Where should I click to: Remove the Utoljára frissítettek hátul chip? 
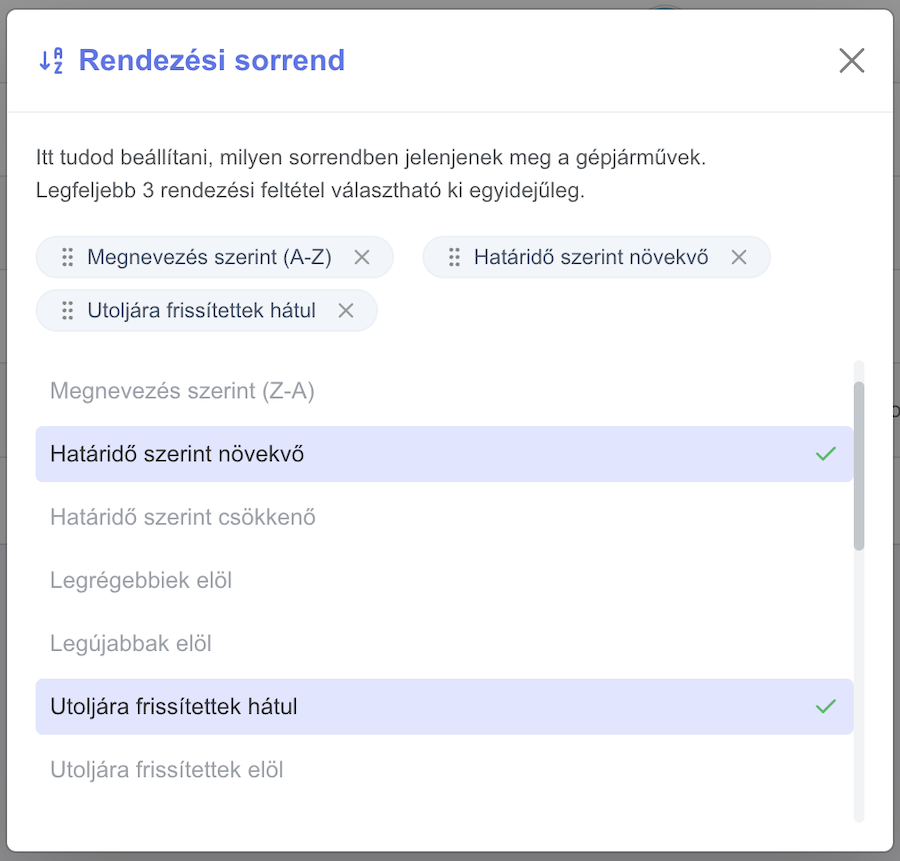(346, 311)
